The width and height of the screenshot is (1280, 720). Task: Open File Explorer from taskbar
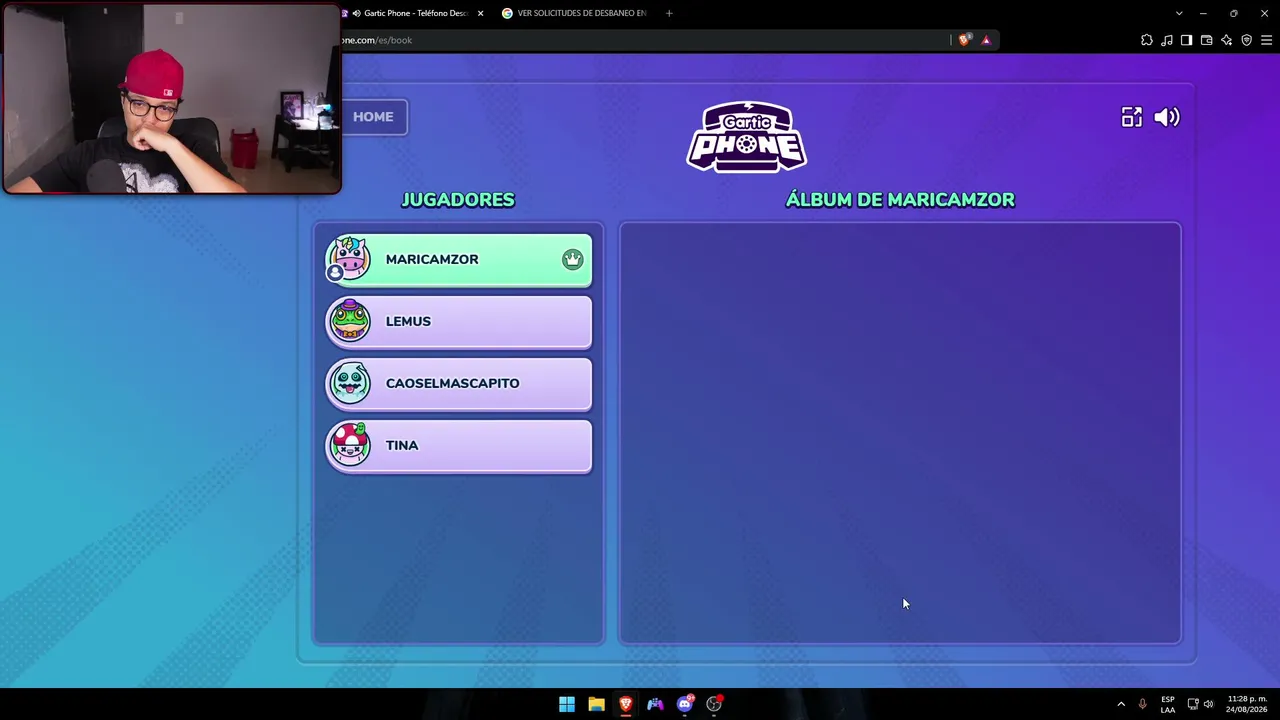coord(596,704)
